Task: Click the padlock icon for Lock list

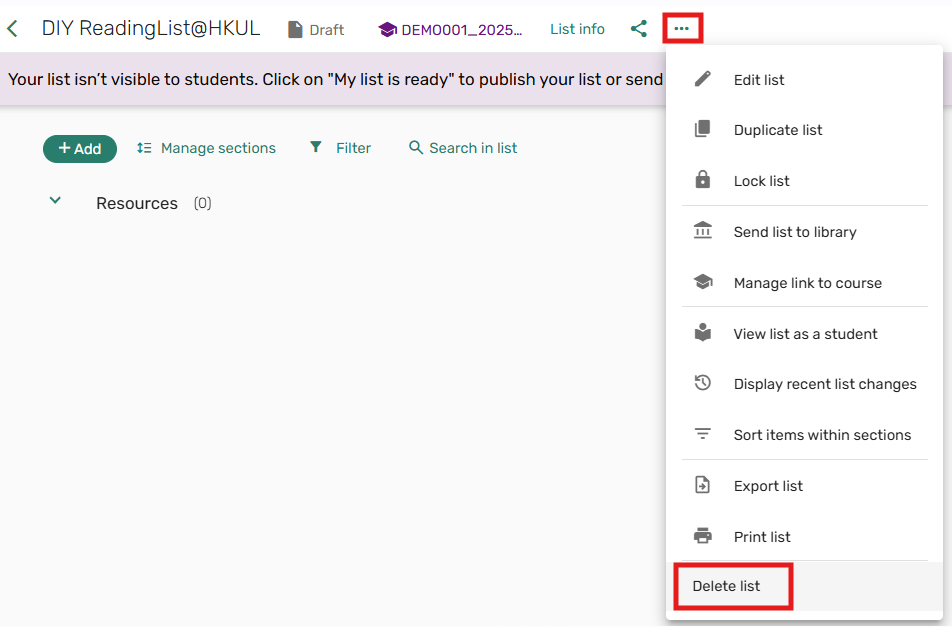Action: click(703, 181)
